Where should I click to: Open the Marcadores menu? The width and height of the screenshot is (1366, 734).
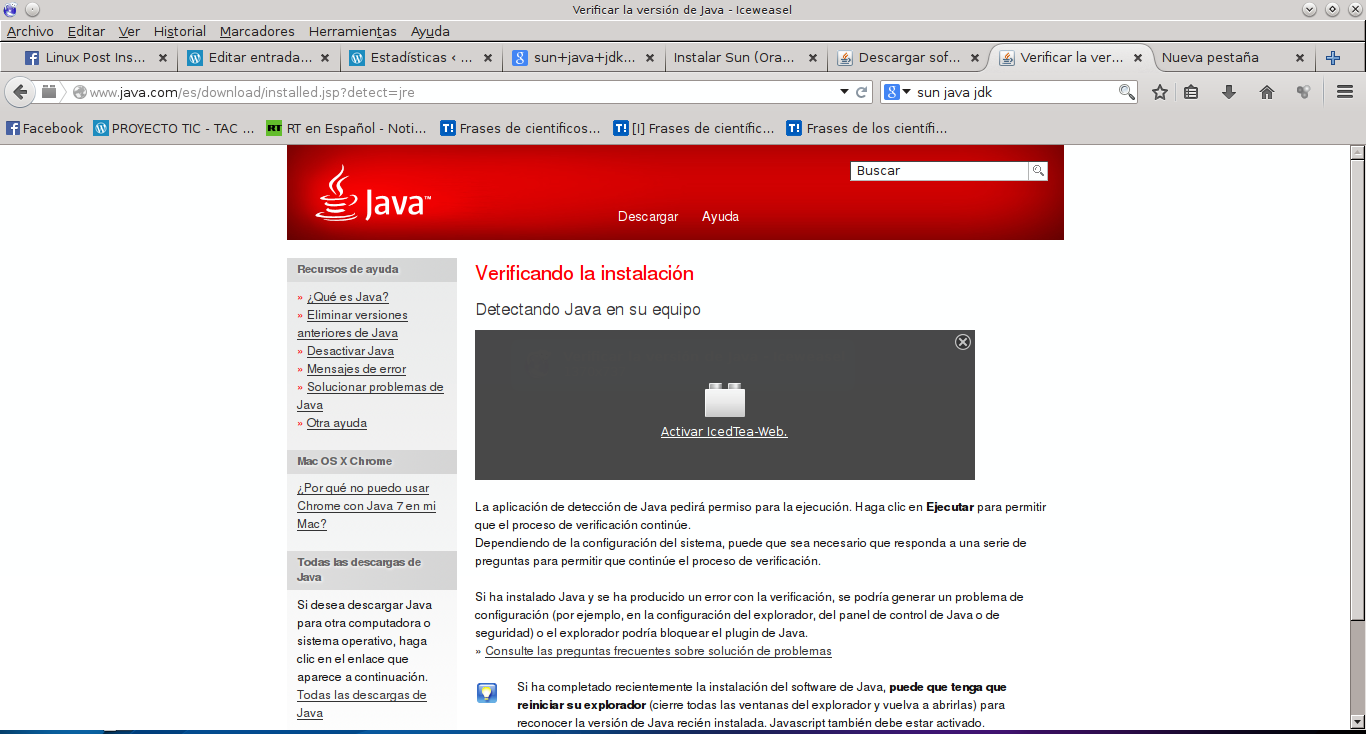point(257,31)
